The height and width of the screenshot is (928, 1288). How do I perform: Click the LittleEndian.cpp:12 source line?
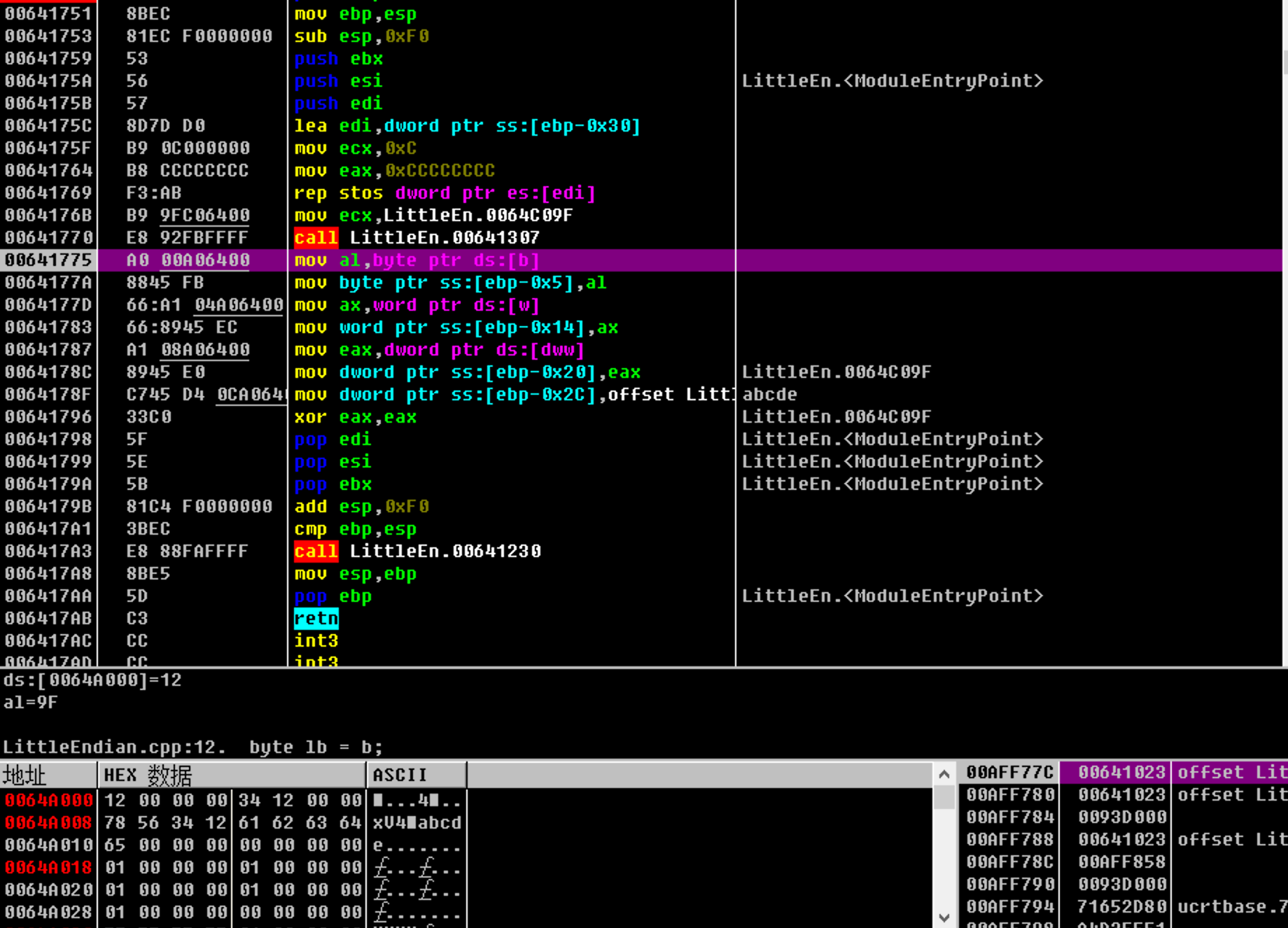[x=193, y=747]
